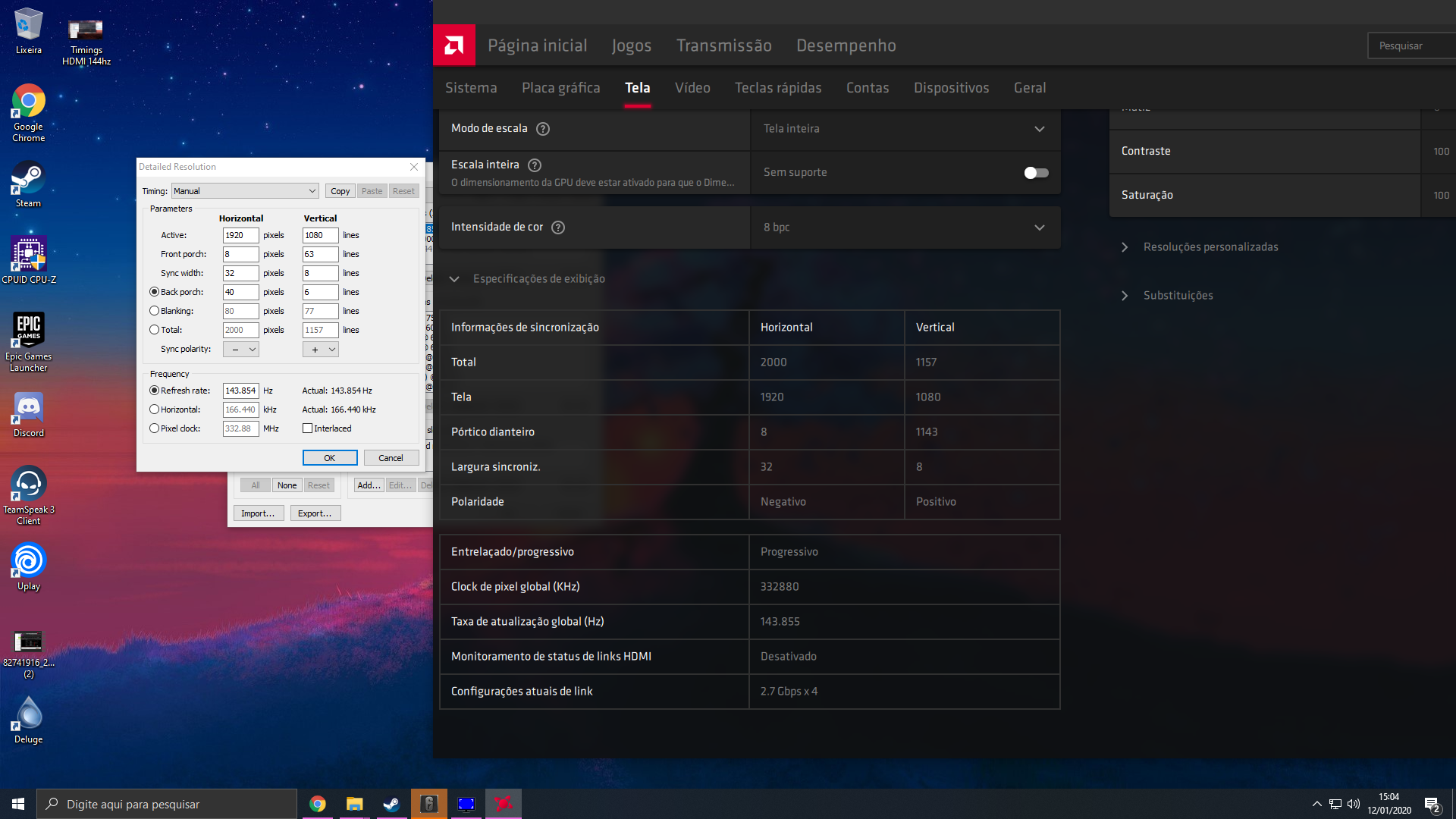Click the Google Chrome taskbar icon
Image resolution: width=1456 pixels, height=819 pixels.
coord(318,804)
